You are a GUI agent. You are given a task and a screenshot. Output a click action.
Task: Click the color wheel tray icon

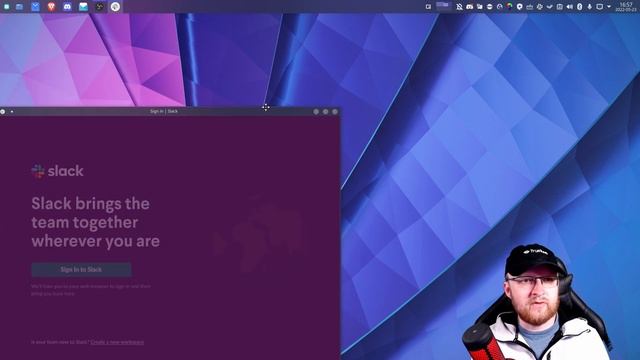tap(509, 6)
